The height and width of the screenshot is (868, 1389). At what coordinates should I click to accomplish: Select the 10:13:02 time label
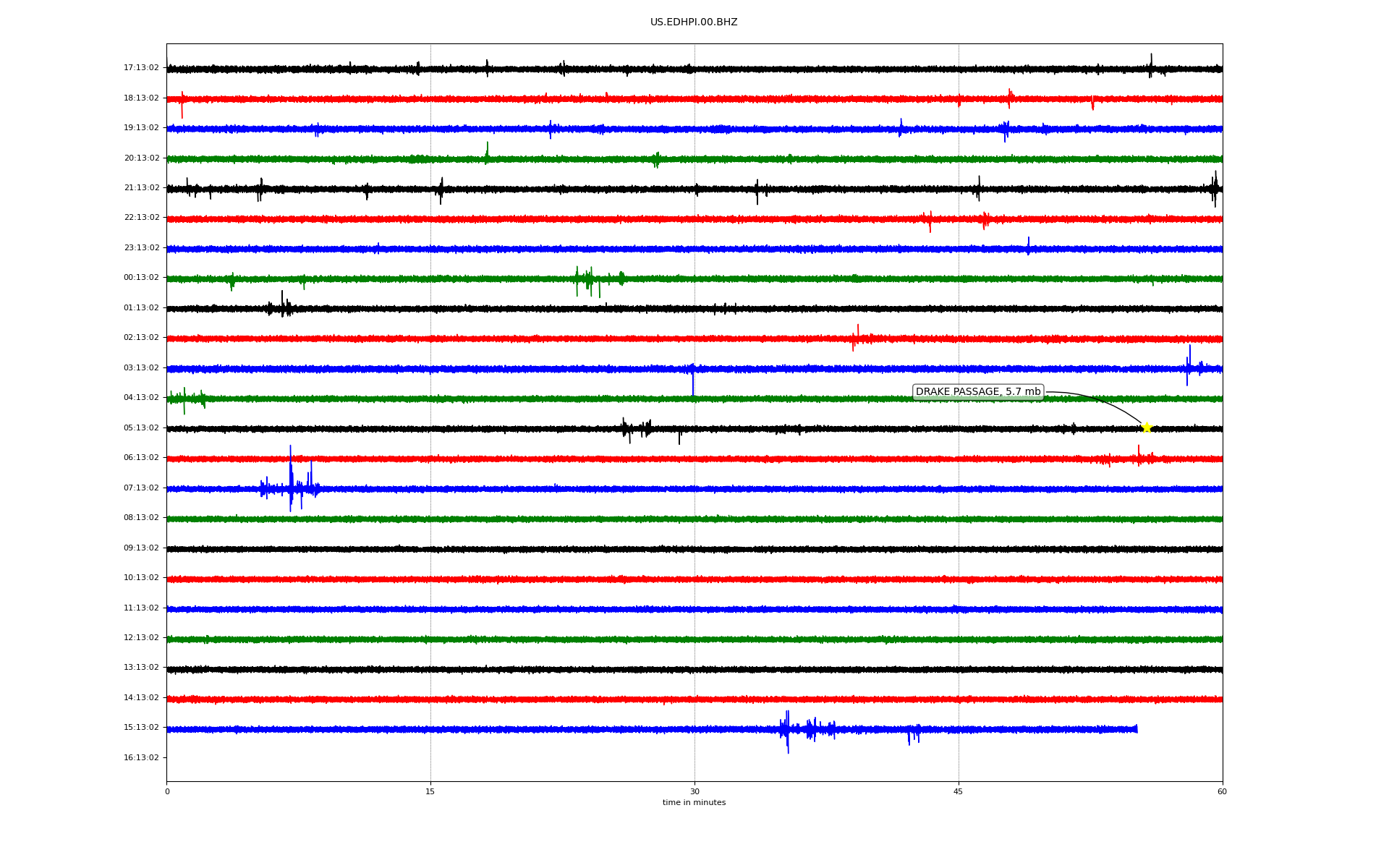click(x=141, y=578)
